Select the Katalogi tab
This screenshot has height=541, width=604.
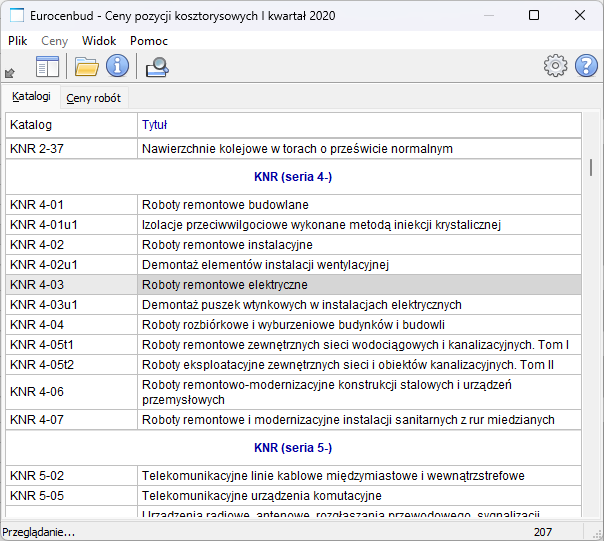pyautogui.click(x=31, y=97)
